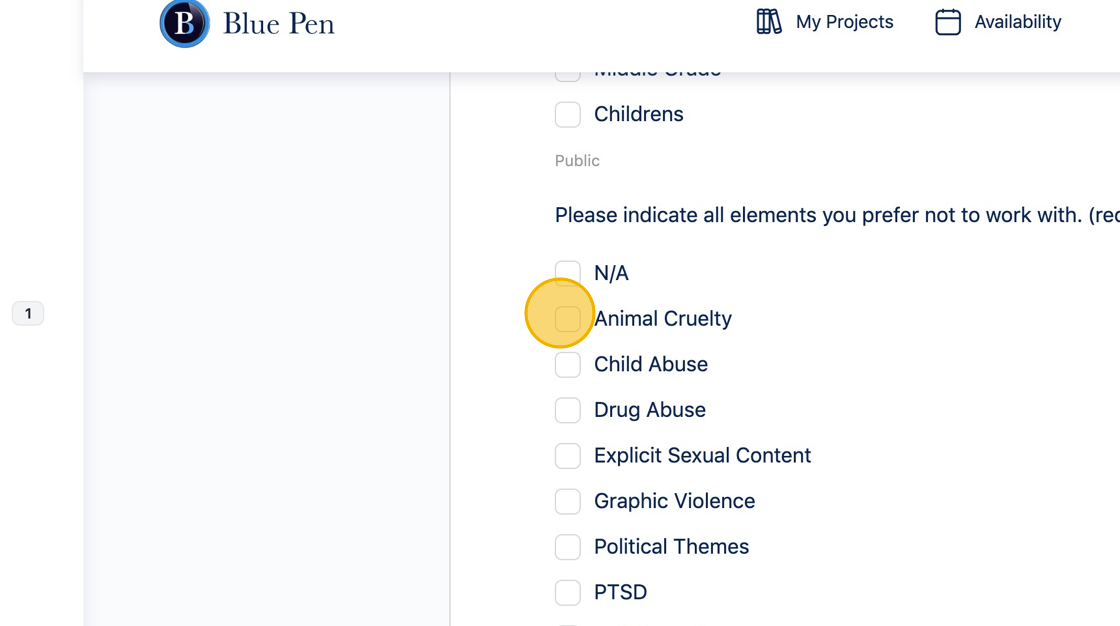Open the My Projects menu label
Screen dimensions: 1120x626
click(844, 22)
